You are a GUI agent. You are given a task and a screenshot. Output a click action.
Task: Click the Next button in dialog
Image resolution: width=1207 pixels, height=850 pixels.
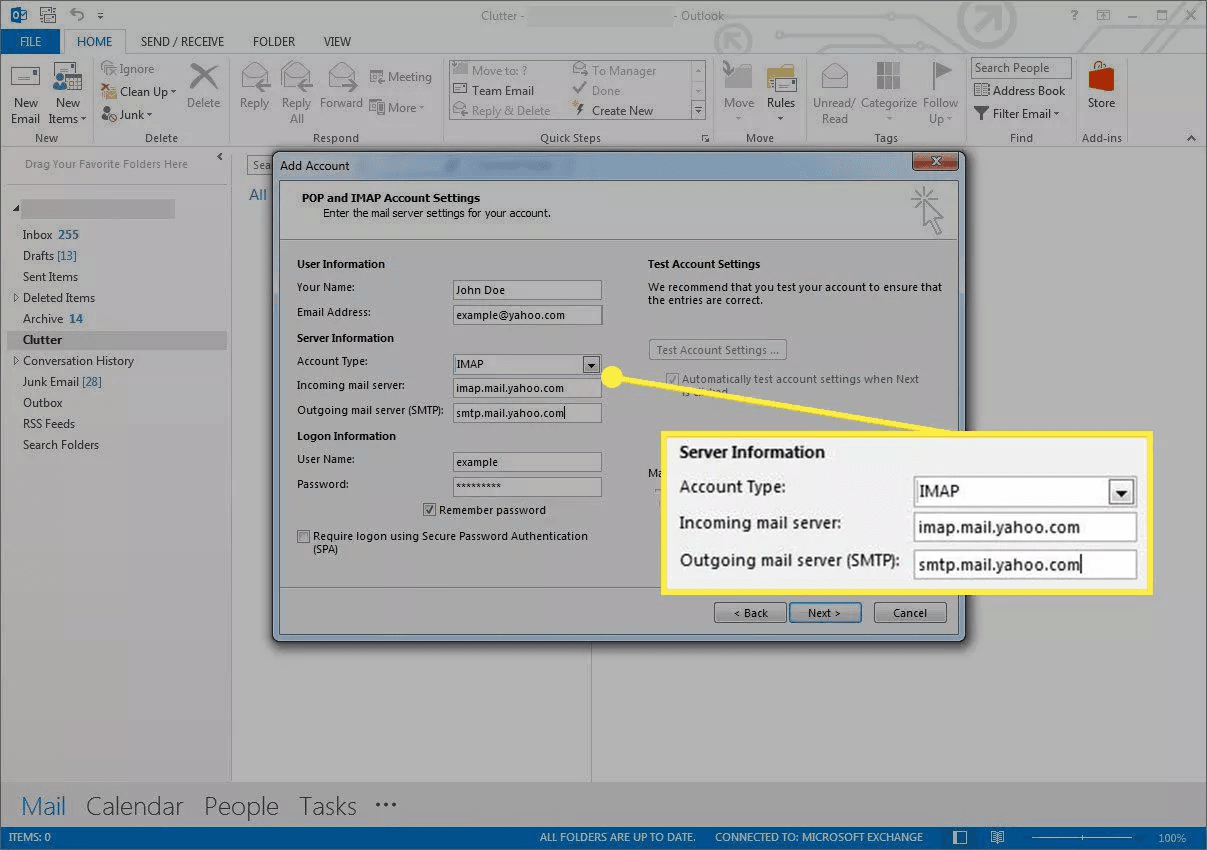pos(825,613)
